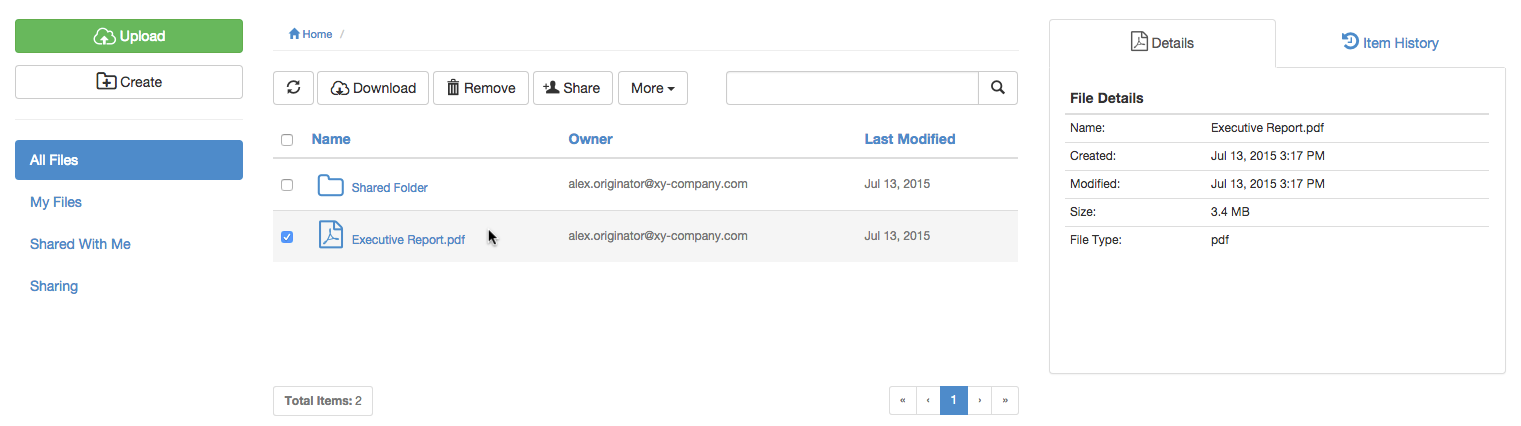Screen dimensions: 1521x426
Task: Click the Home icon in breadcrumb
Action: pos(295,34)
